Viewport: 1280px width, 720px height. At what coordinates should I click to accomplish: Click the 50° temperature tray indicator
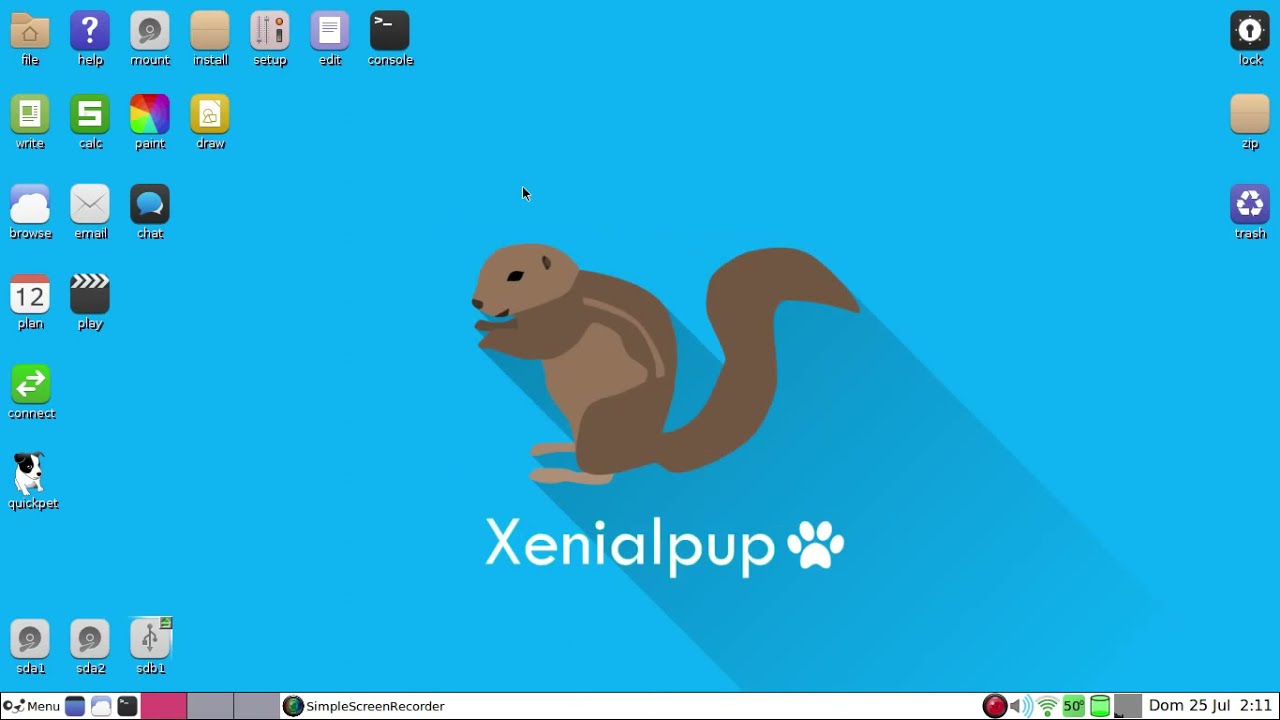pos(1074,706)
